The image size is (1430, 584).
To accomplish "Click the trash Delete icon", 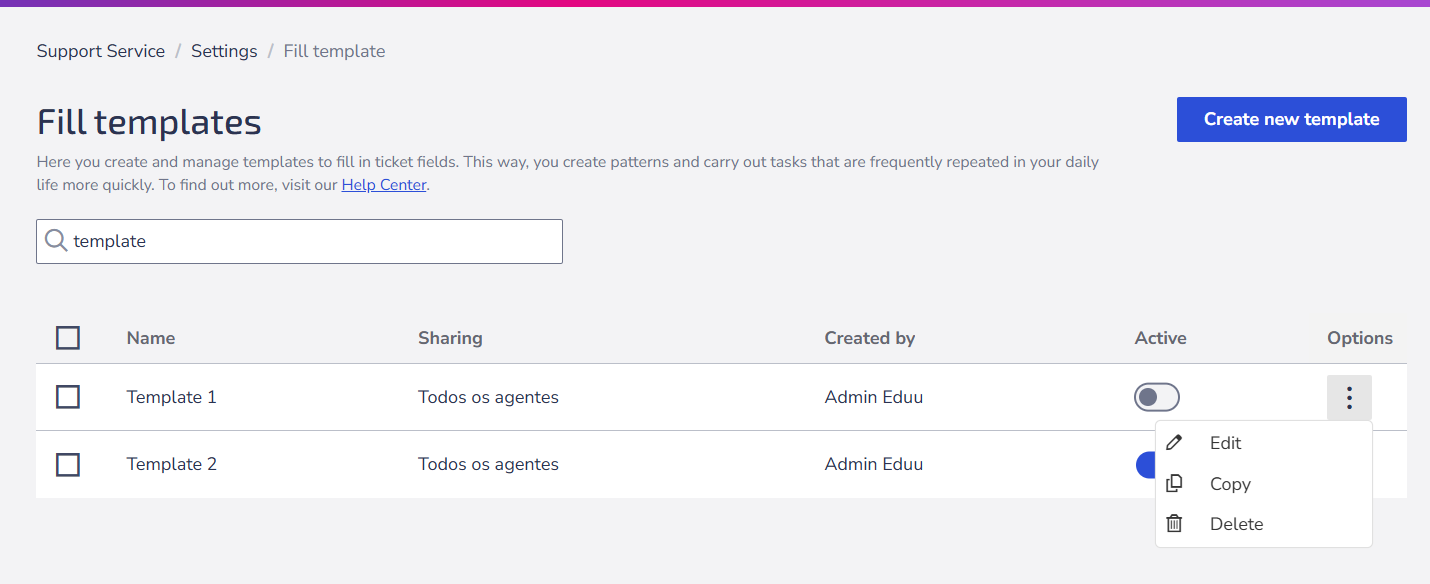I will [1174, 523].
